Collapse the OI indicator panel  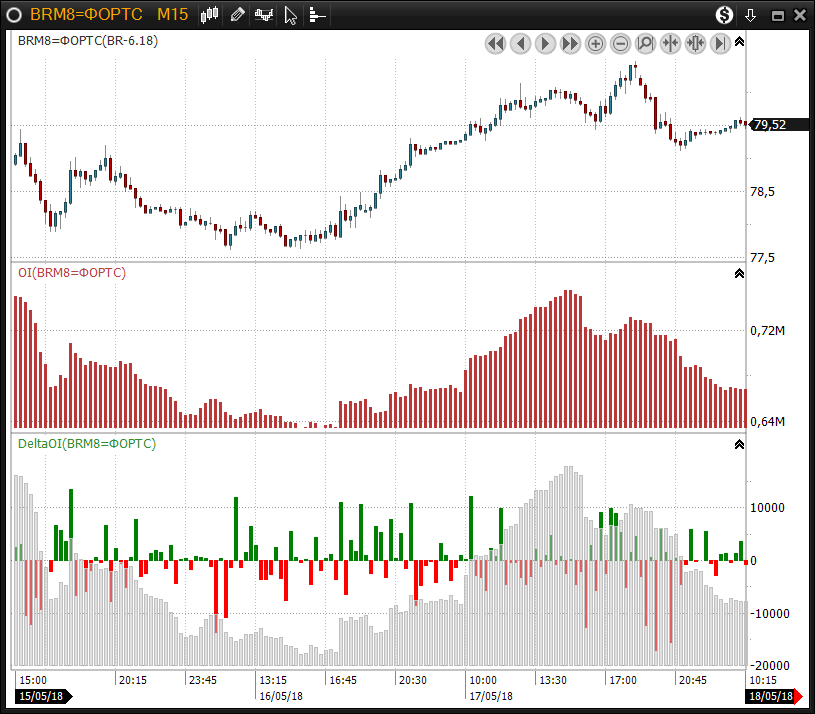point(739,273)
